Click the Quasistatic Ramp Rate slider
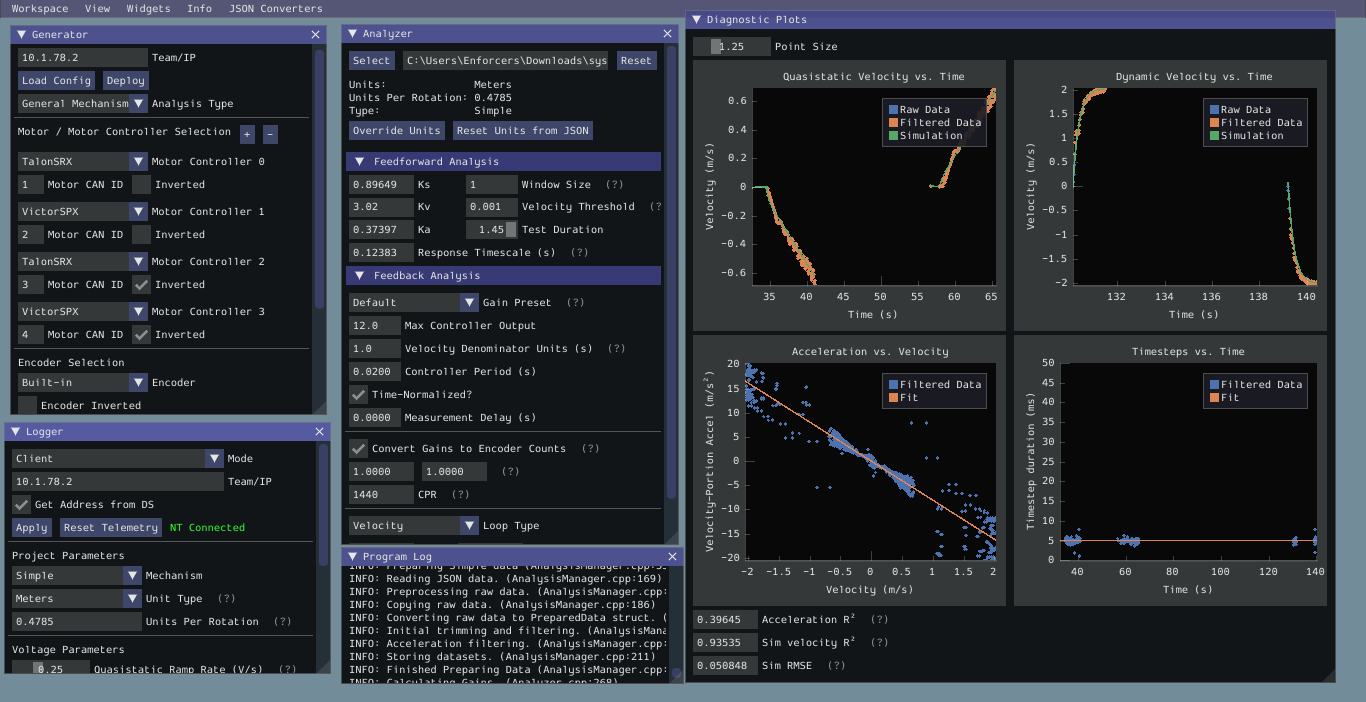The width and height of the screenshot is (1366, 702). pyautogui.click(x=51, y=669)
